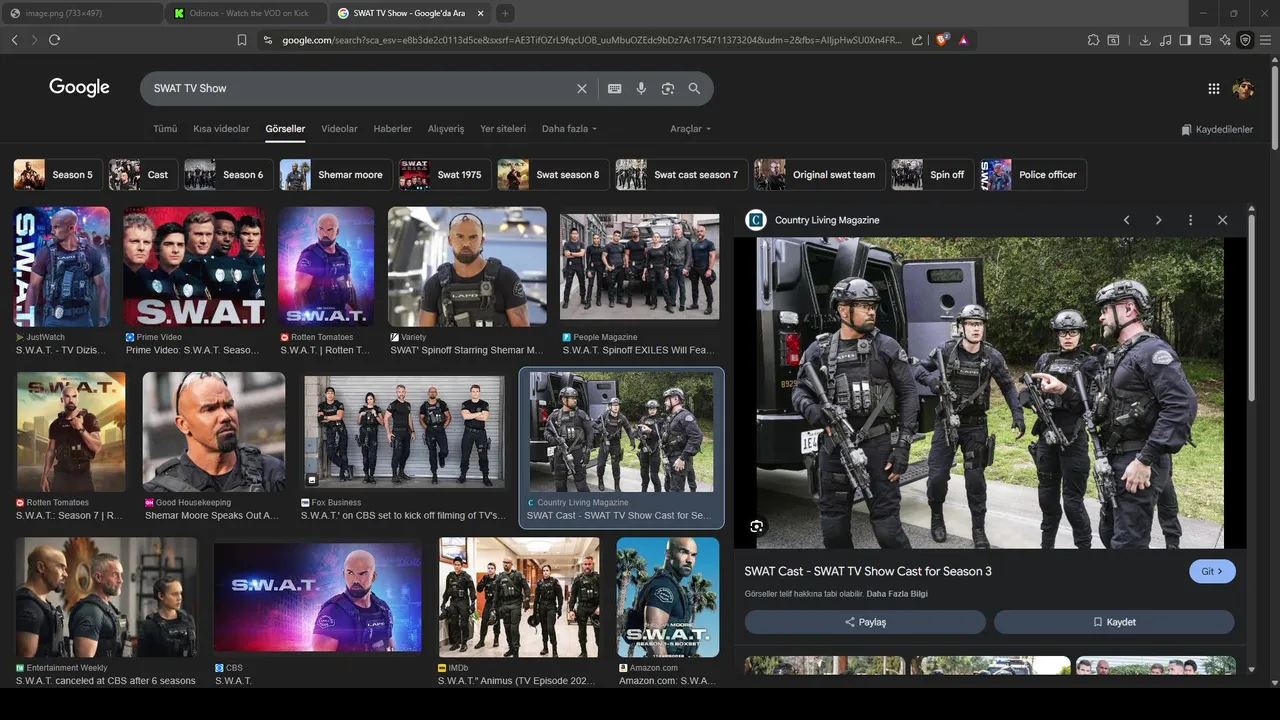This screenshot has height=720, width=1280.
Task: Open the 'Yer siteleri' search tab
Action: click(x=503, y=129)
